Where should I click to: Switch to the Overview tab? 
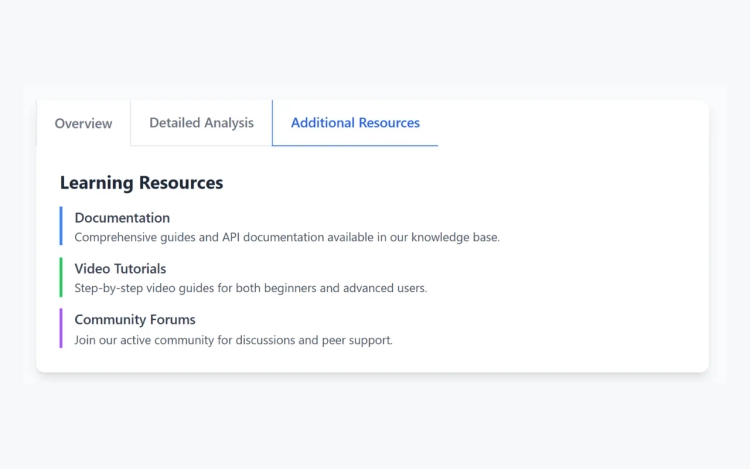83,123
